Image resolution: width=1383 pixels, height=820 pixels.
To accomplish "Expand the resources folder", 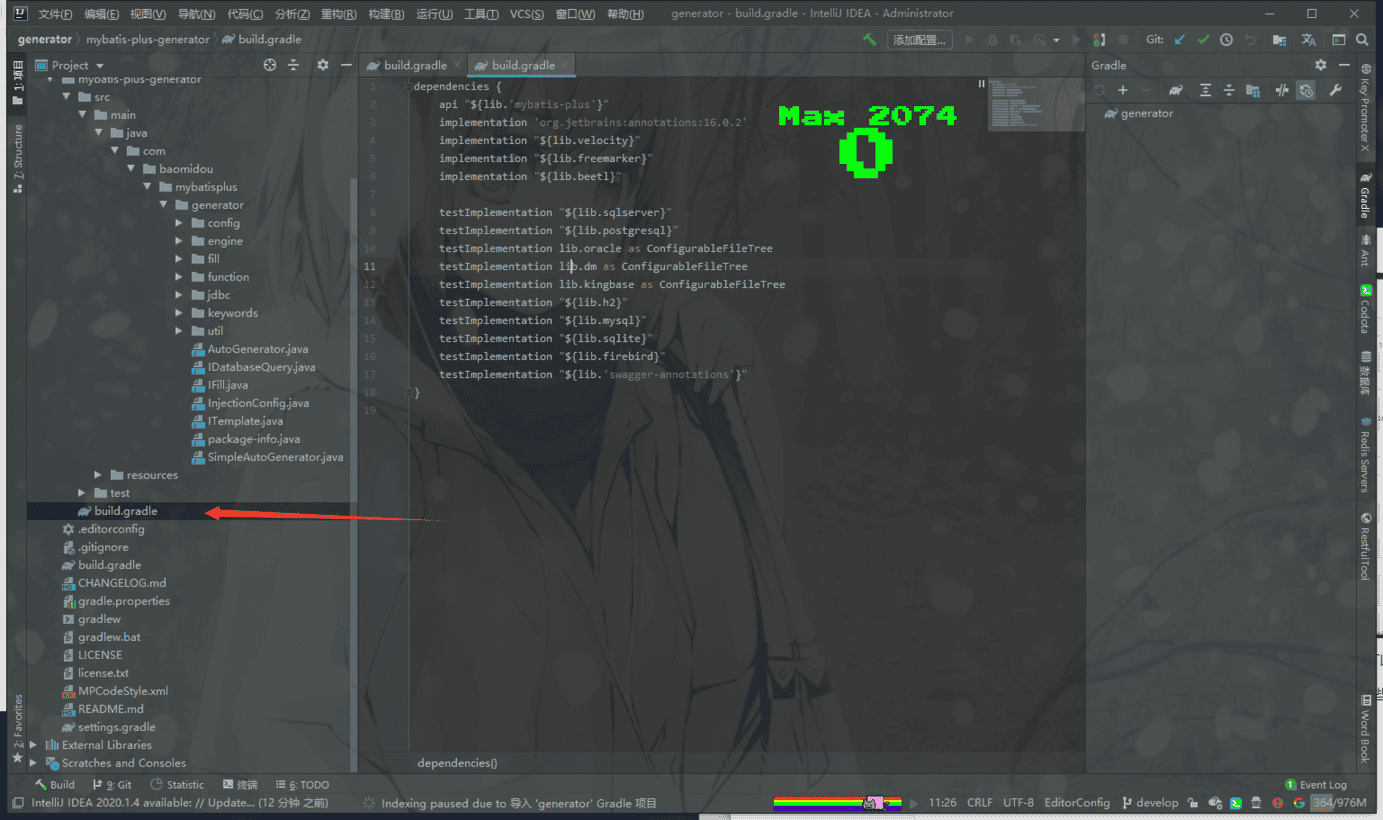I will coord(98,475).
